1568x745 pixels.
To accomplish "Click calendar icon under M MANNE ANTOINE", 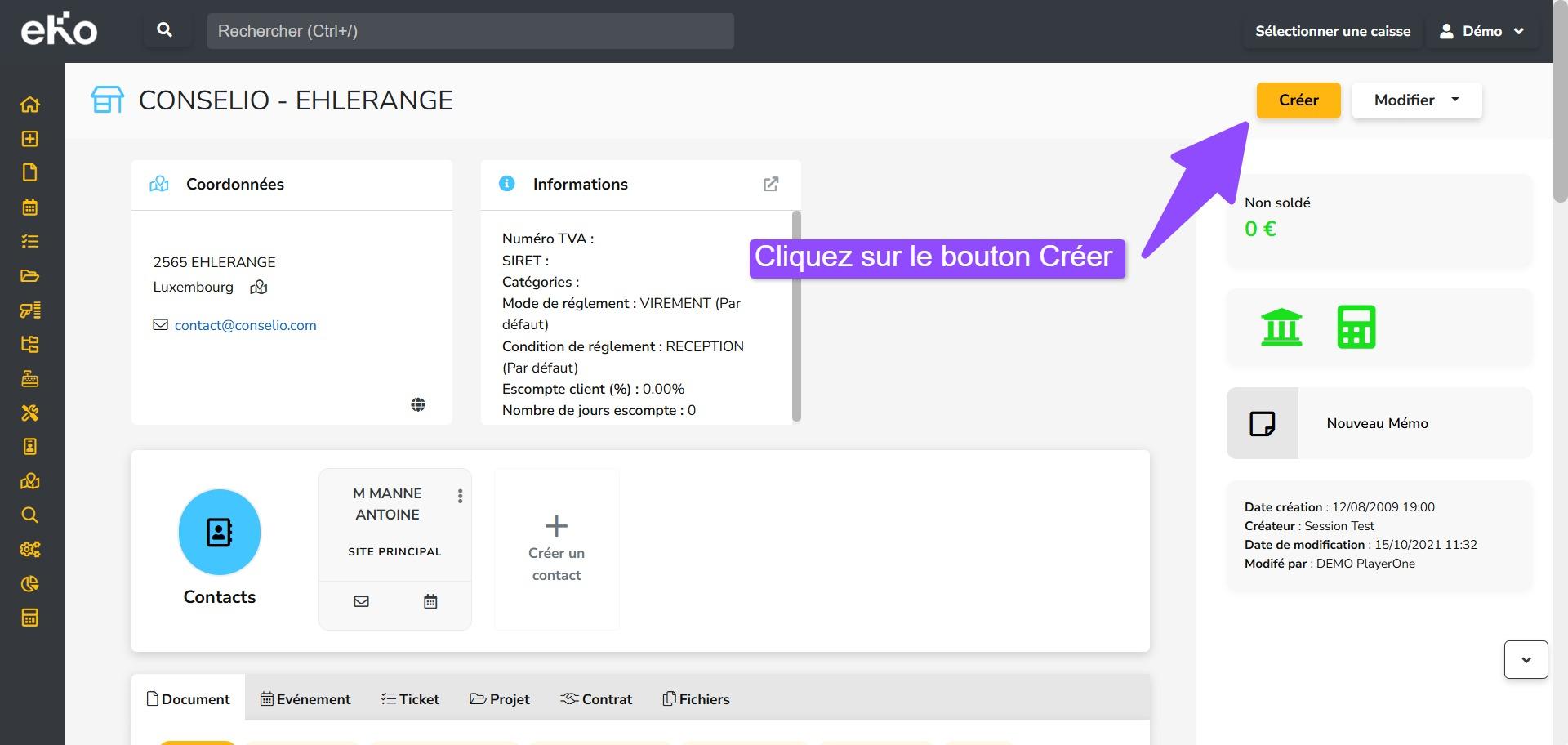I will [430, 601].
